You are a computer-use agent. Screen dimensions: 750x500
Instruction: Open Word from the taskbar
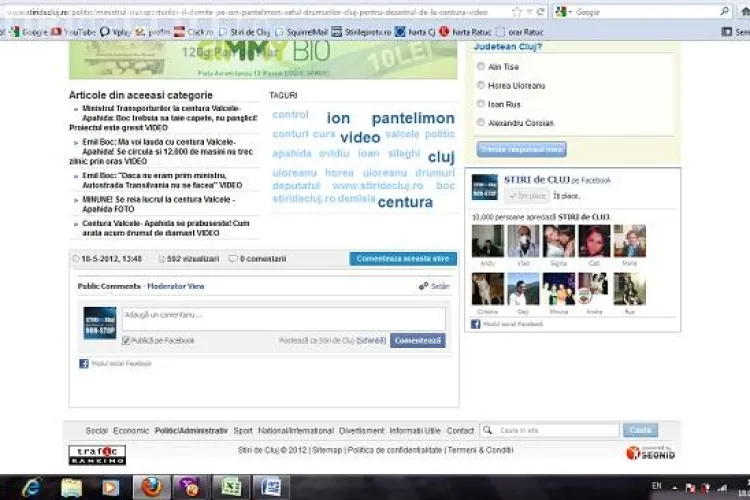[271, 488]
